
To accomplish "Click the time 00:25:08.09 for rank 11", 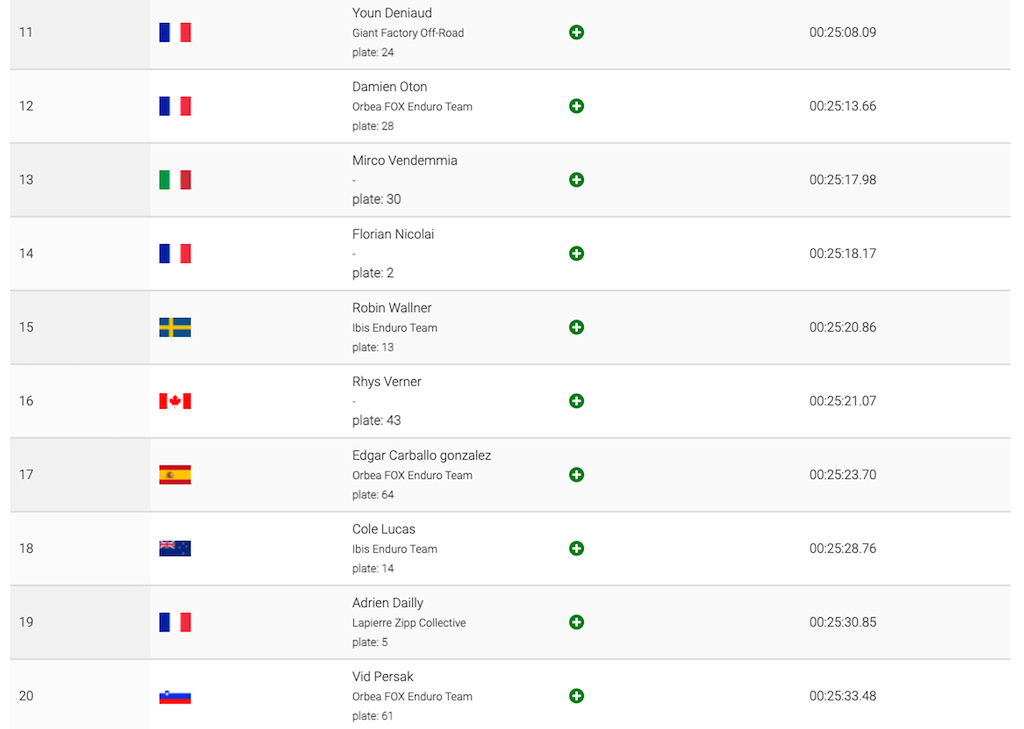I will click(x=842, y=32).
